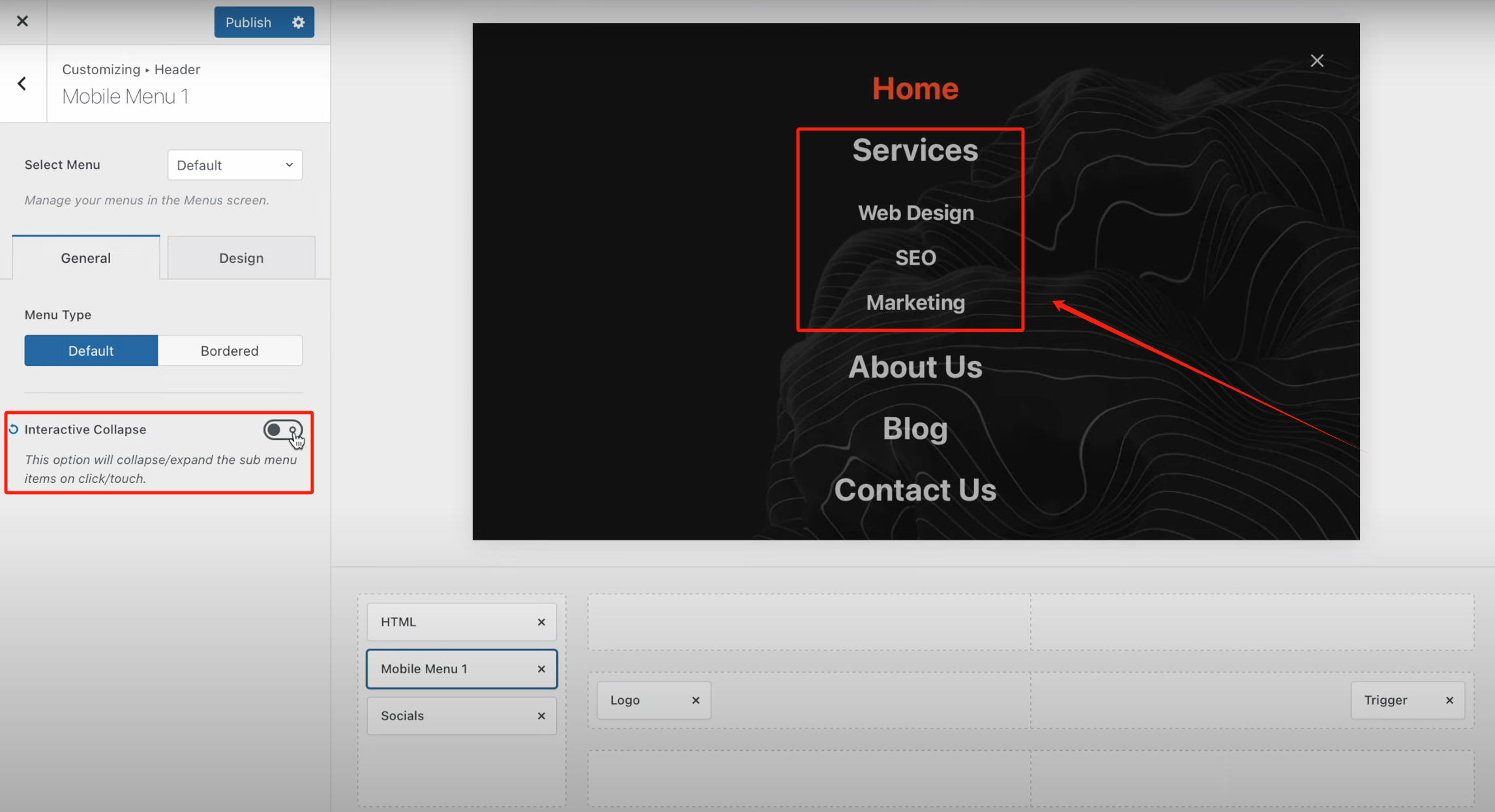1495x812 pixels.
Task: Remove the HTML element from builder
Action: 540,622
